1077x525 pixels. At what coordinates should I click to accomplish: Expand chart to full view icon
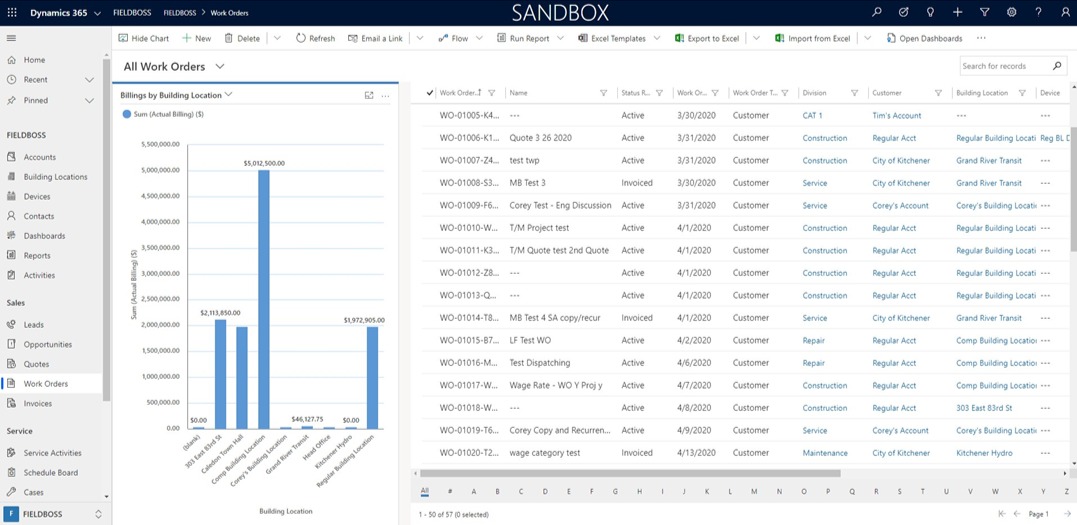point(369,96)
